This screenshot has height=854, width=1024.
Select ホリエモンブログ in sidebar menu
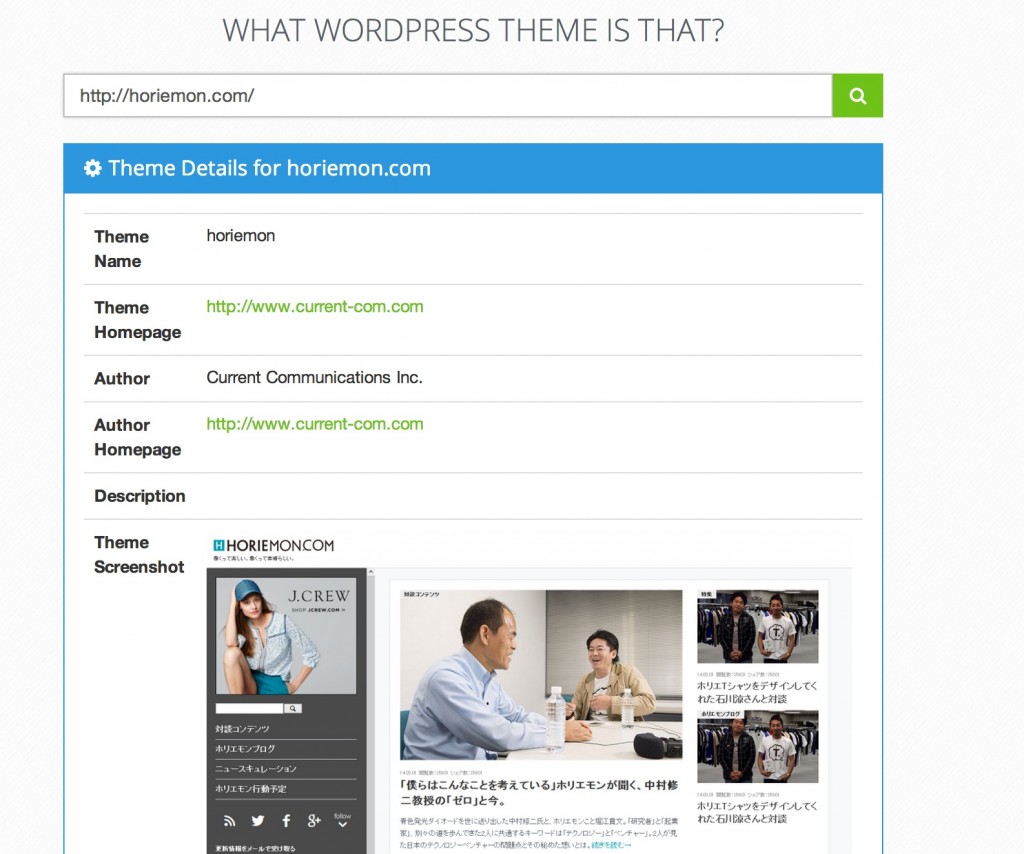point(245,749)
